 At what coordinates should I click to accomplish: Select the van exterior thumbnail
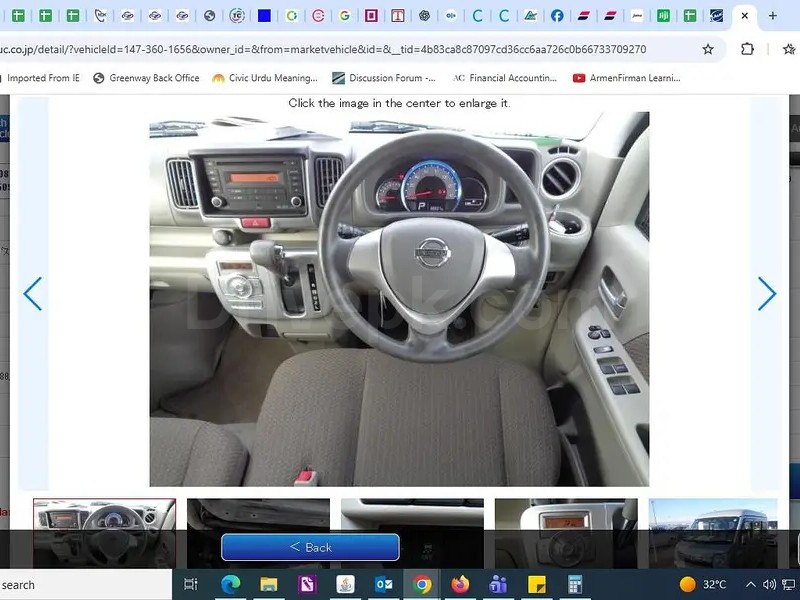click(713, 533)
